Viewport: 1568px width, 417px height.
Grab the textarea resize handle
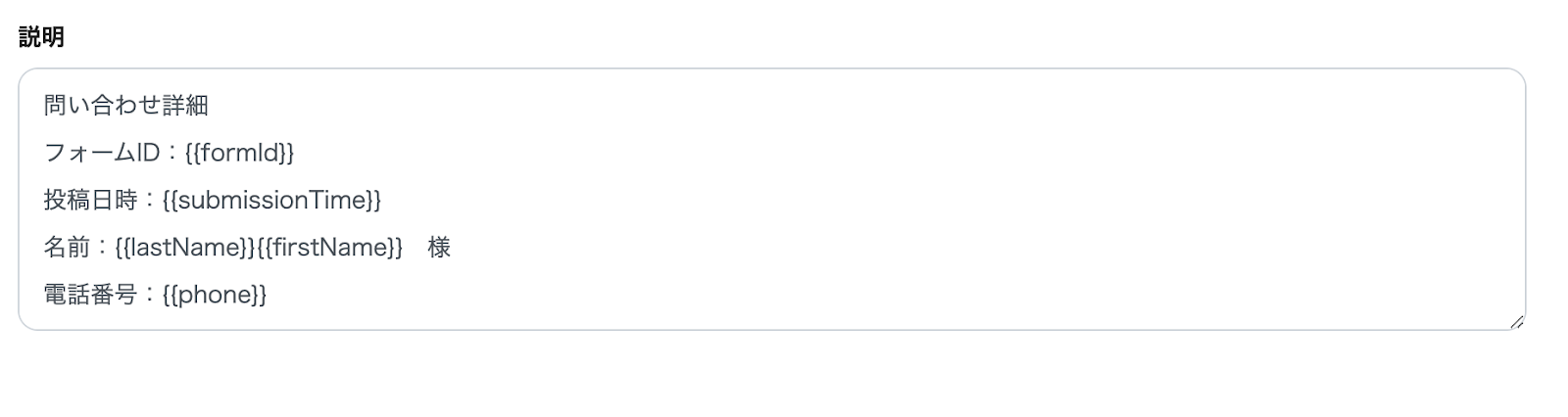(1516, 321)
